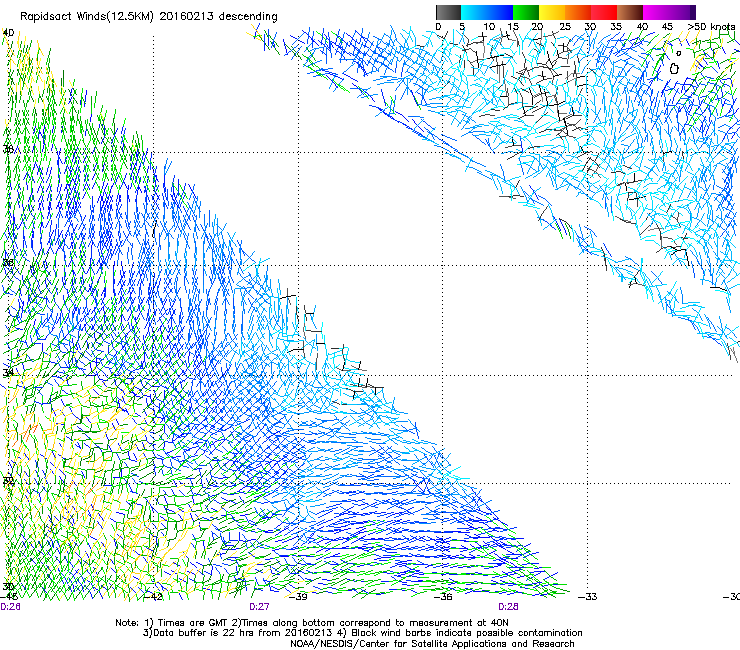Click the small island outline near top right

[x=674, y=68]
